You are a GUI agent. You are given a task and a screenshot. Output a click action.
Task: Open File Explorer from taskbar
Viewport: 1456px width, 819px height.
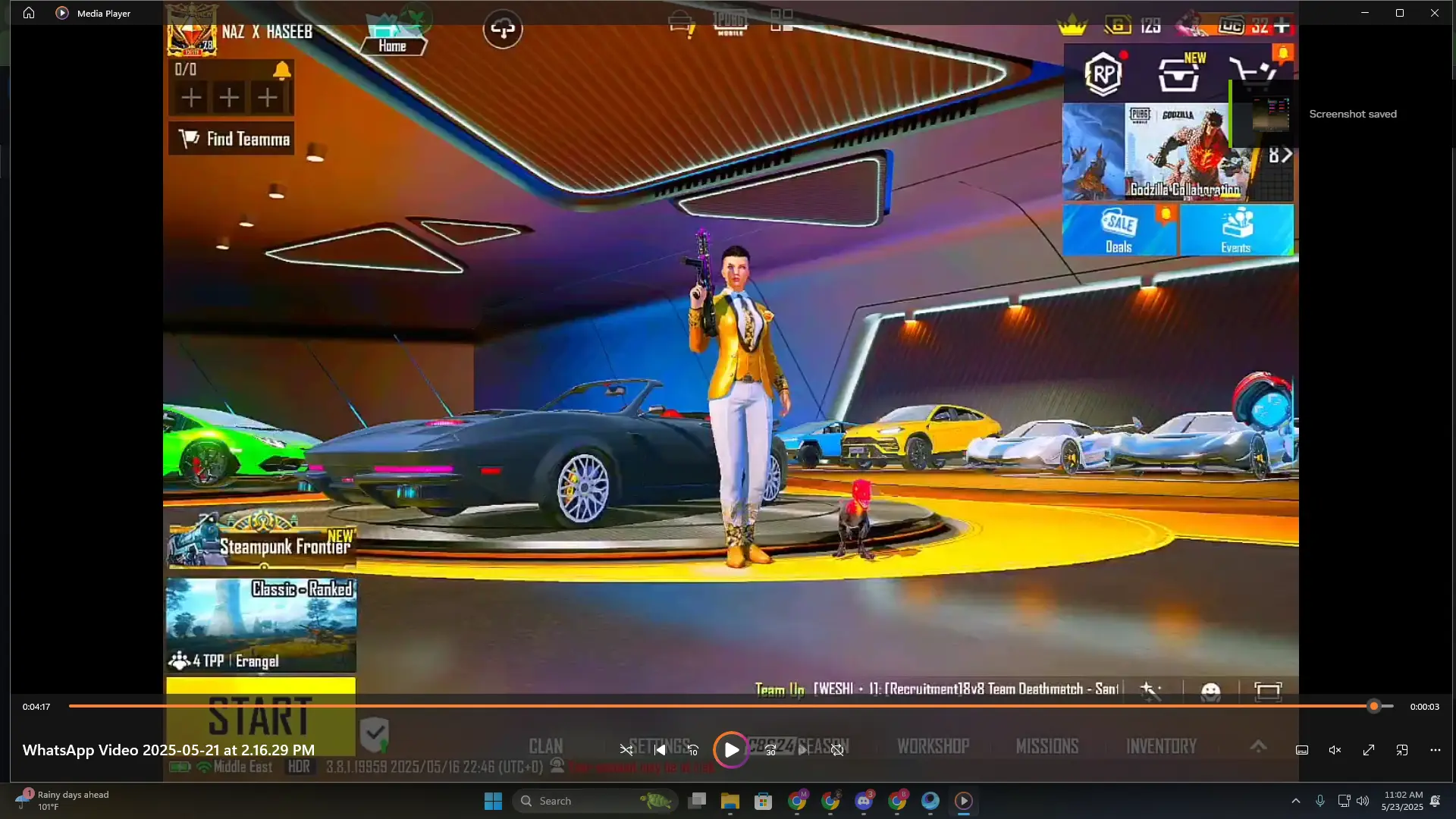click(x=730, y=801)
